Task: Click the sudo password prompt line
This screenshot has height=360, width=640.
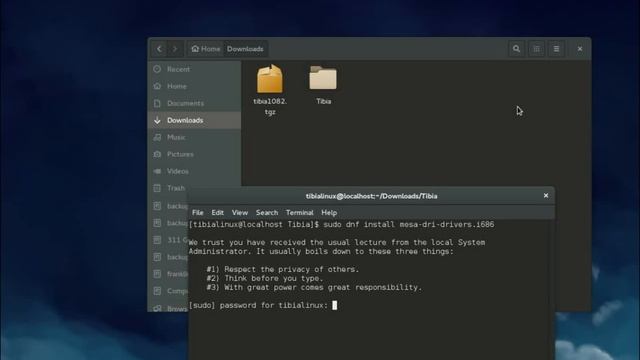Action: 263,305
